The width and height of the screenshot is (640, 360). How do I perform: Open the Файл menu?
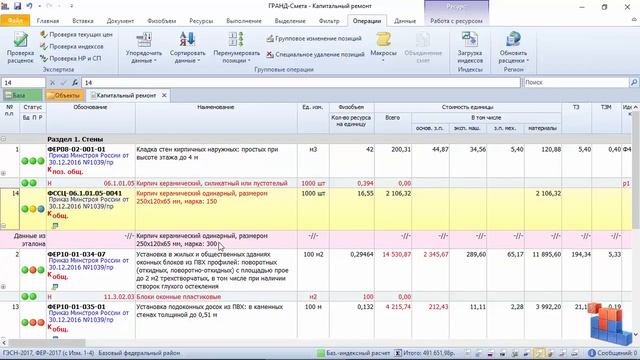coord(15,20)
